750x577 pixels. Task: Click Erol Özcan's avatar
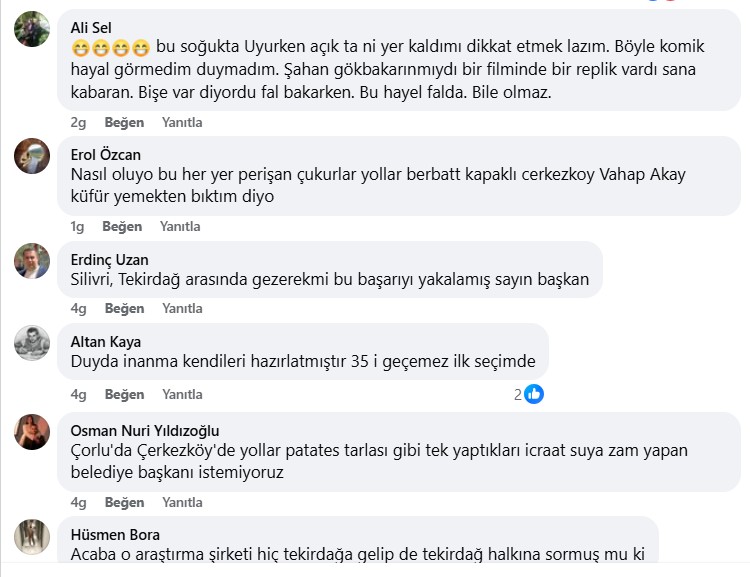click(32, 157)
